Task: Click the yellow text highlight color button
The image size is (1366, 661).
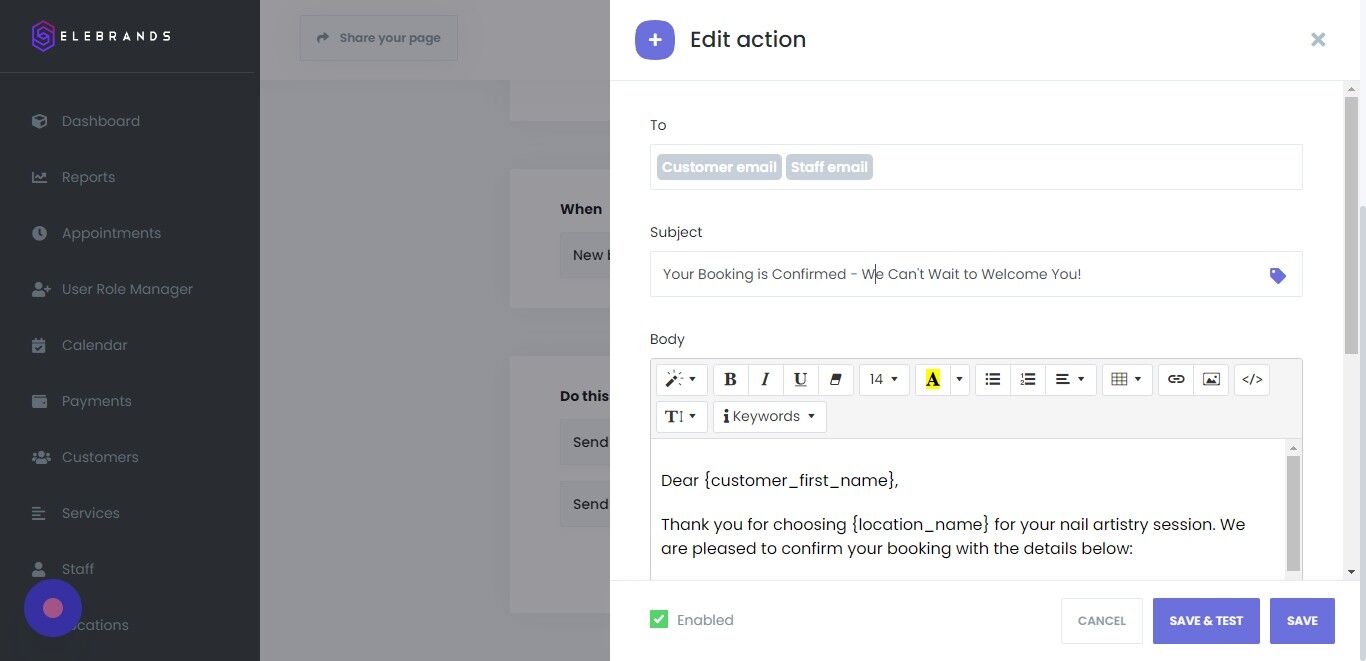Action: 933,379
